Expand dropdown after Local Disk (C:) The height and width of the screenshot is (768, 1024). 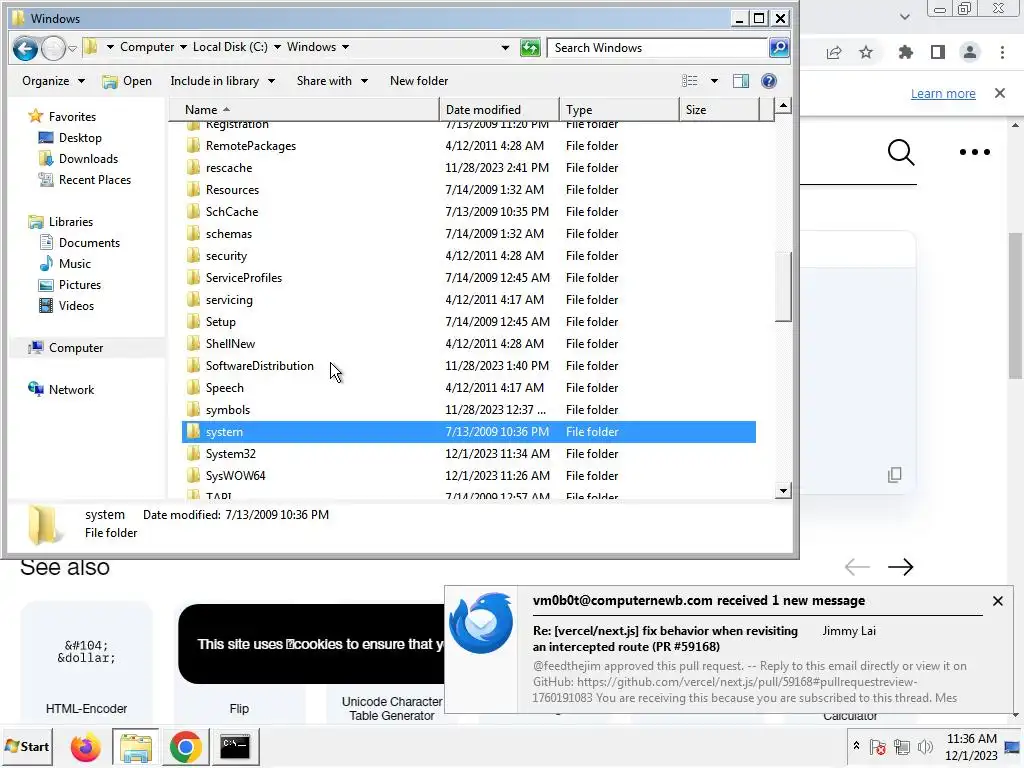coord(277,47)
